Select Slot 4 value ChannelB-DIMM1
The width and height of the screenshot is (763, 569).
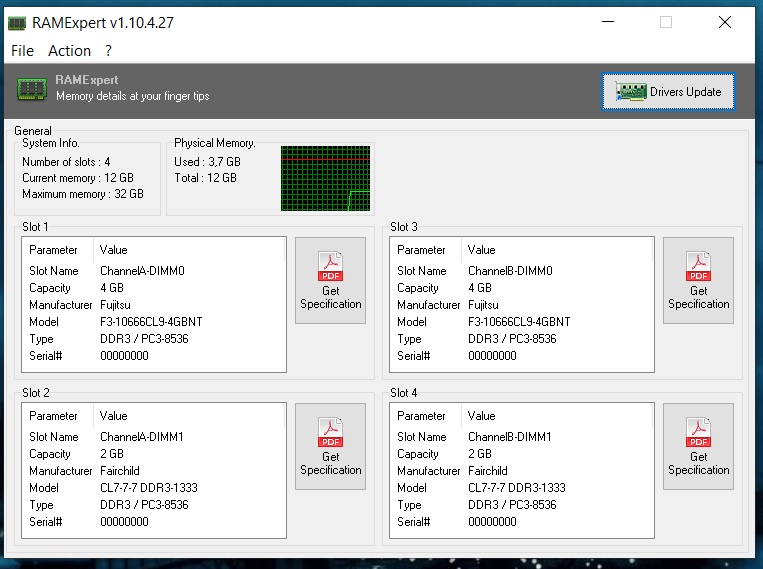pos(509,437)
